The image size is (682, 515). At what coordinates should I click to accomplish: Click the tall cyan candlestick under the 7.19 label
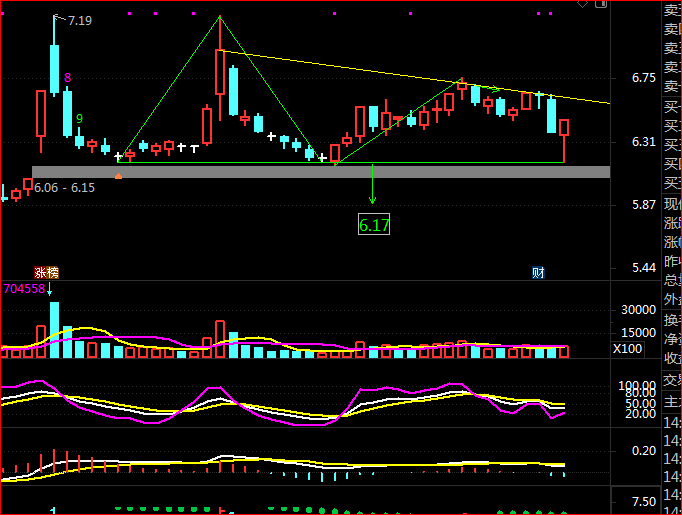tap(54, 69)
